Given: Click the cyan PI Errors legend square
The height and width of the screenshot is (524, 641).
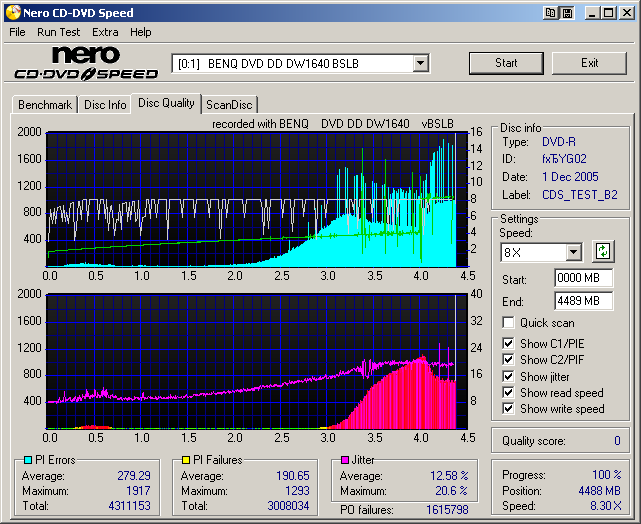Looking at the screenshot, I should pos(26,460).
